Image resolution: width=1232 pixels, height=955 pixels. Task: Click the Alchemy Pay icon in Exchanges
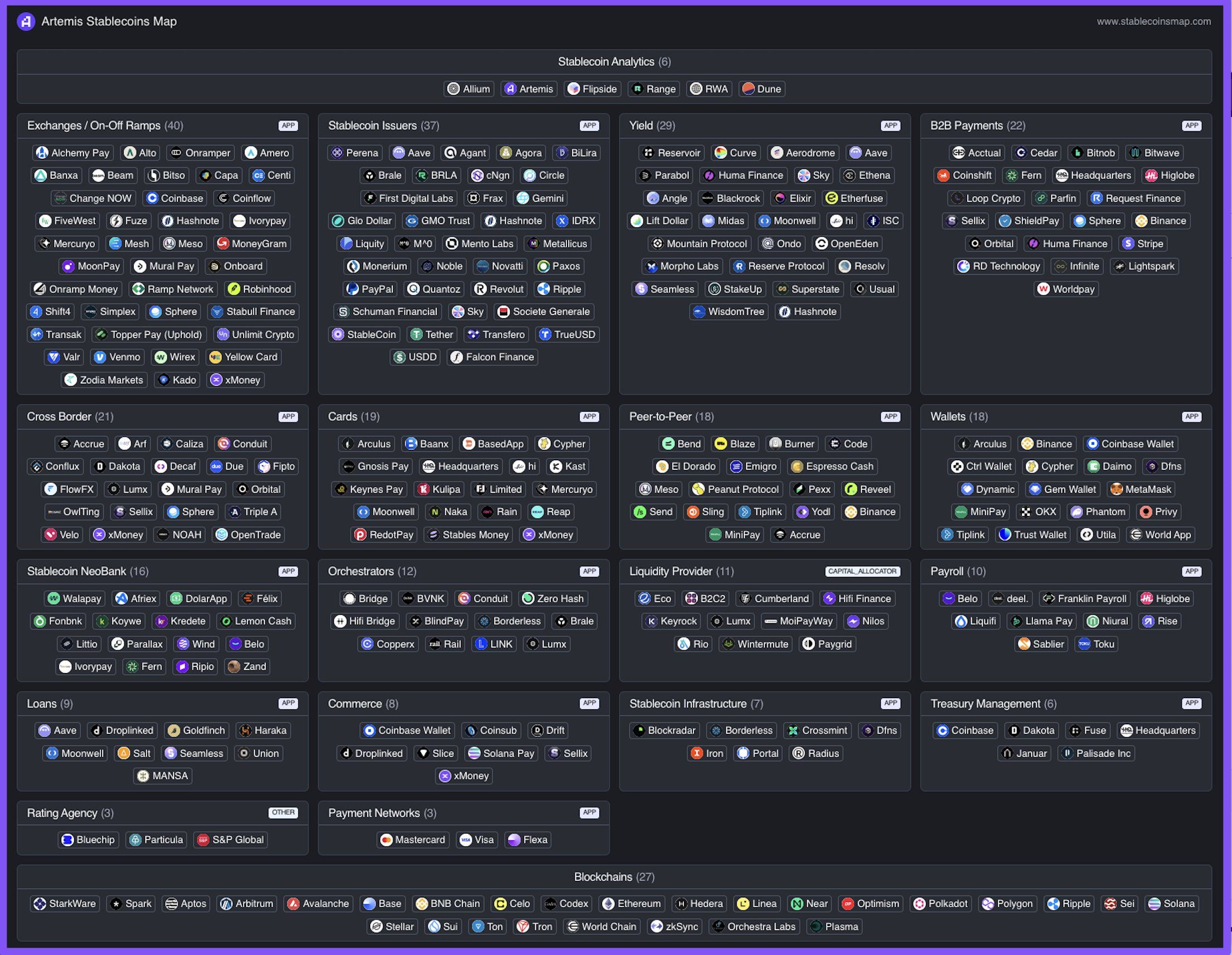(42, 153)
